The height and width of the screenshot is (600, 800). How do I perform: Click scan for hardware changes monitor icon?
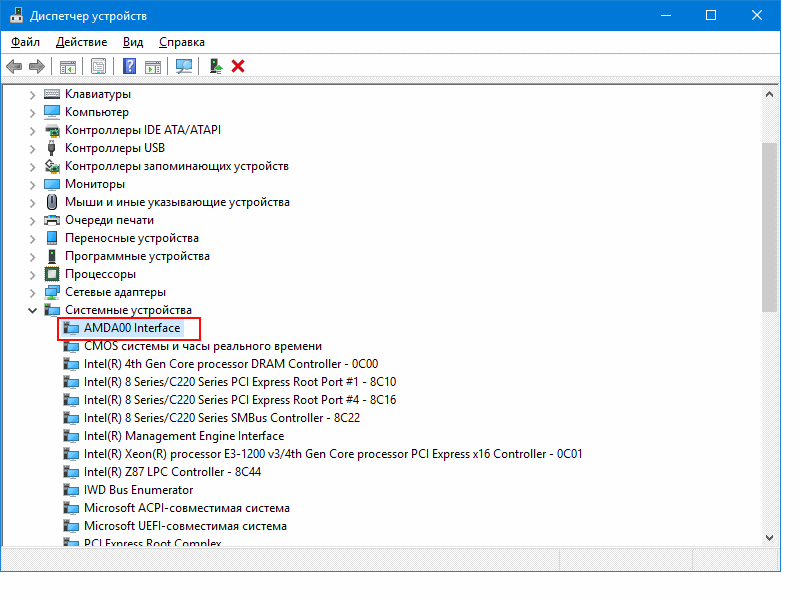tap(184, 66)
